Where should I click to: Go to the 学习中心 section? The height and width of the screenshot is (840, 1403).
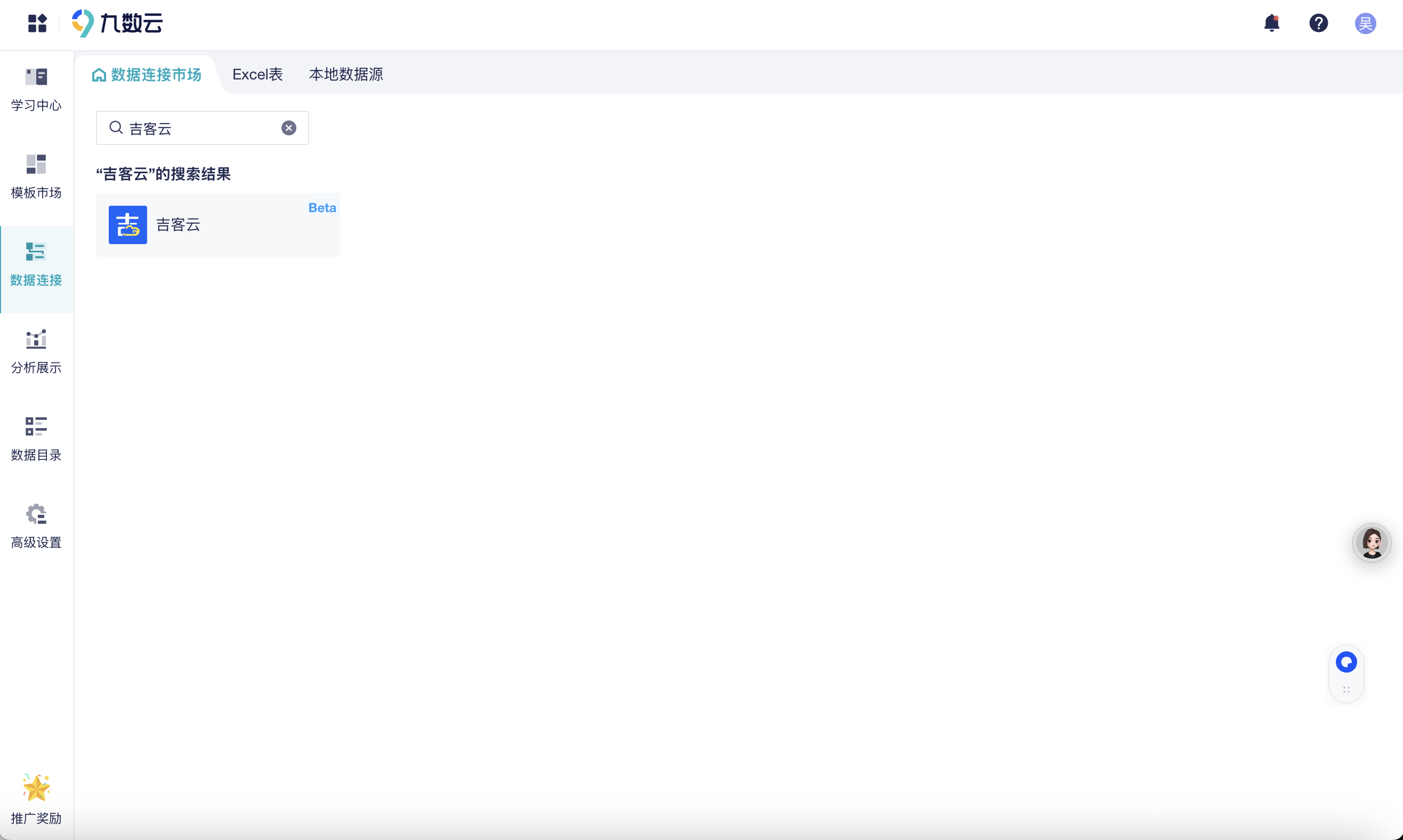36,90
